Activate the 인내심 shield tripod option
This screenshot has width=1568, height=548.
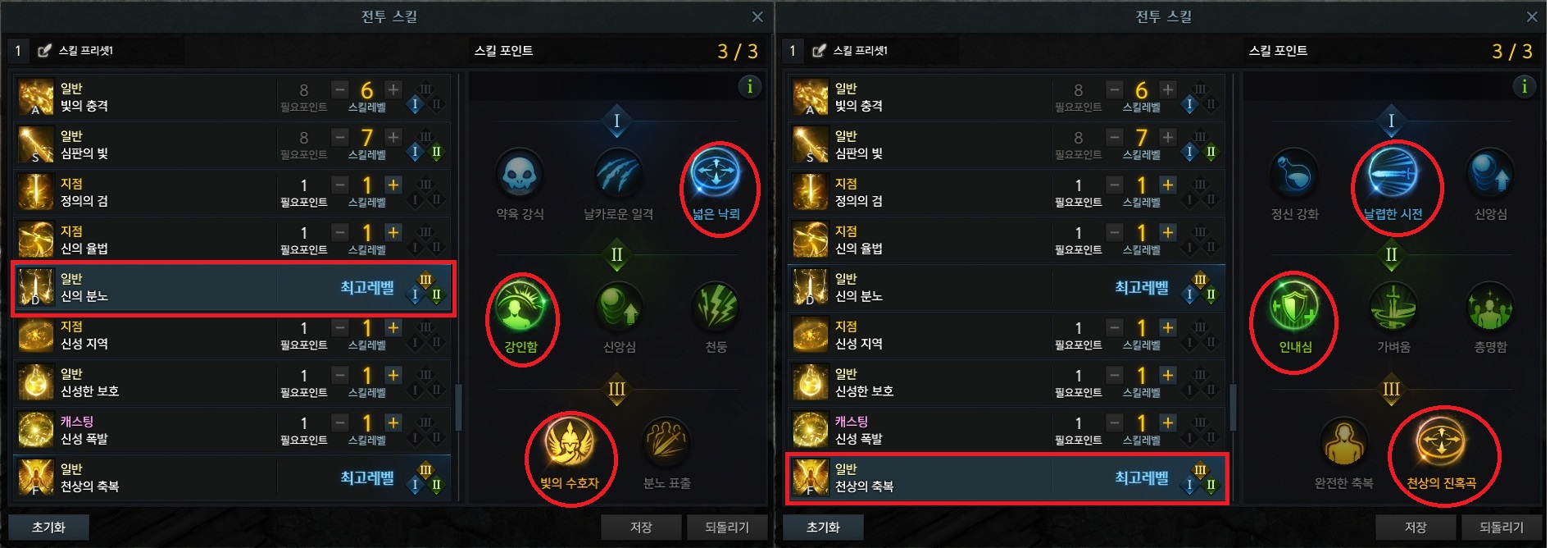(1294, 307)
